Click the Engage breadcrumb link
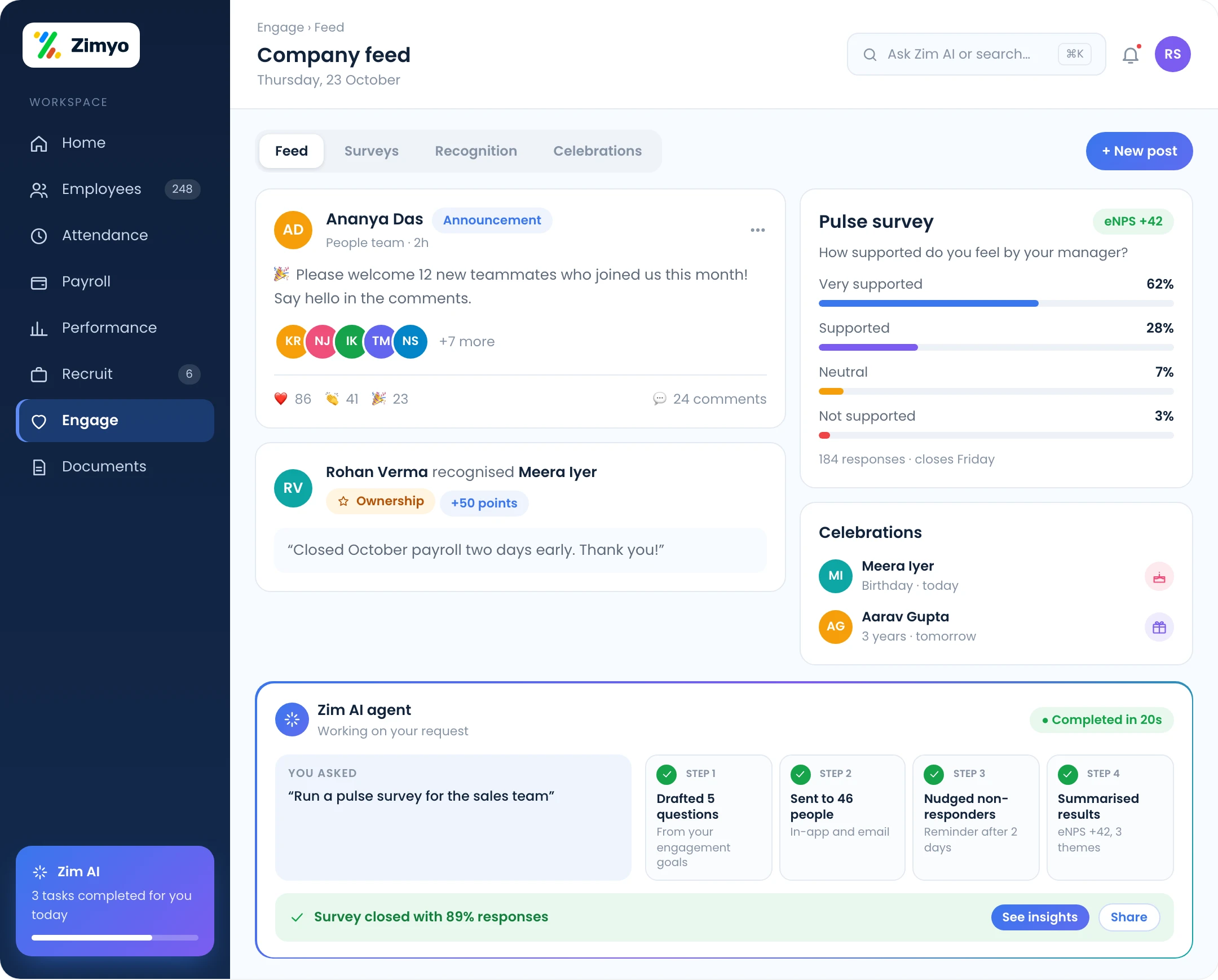Screen dimensions: 1218x980 [280, 28]
